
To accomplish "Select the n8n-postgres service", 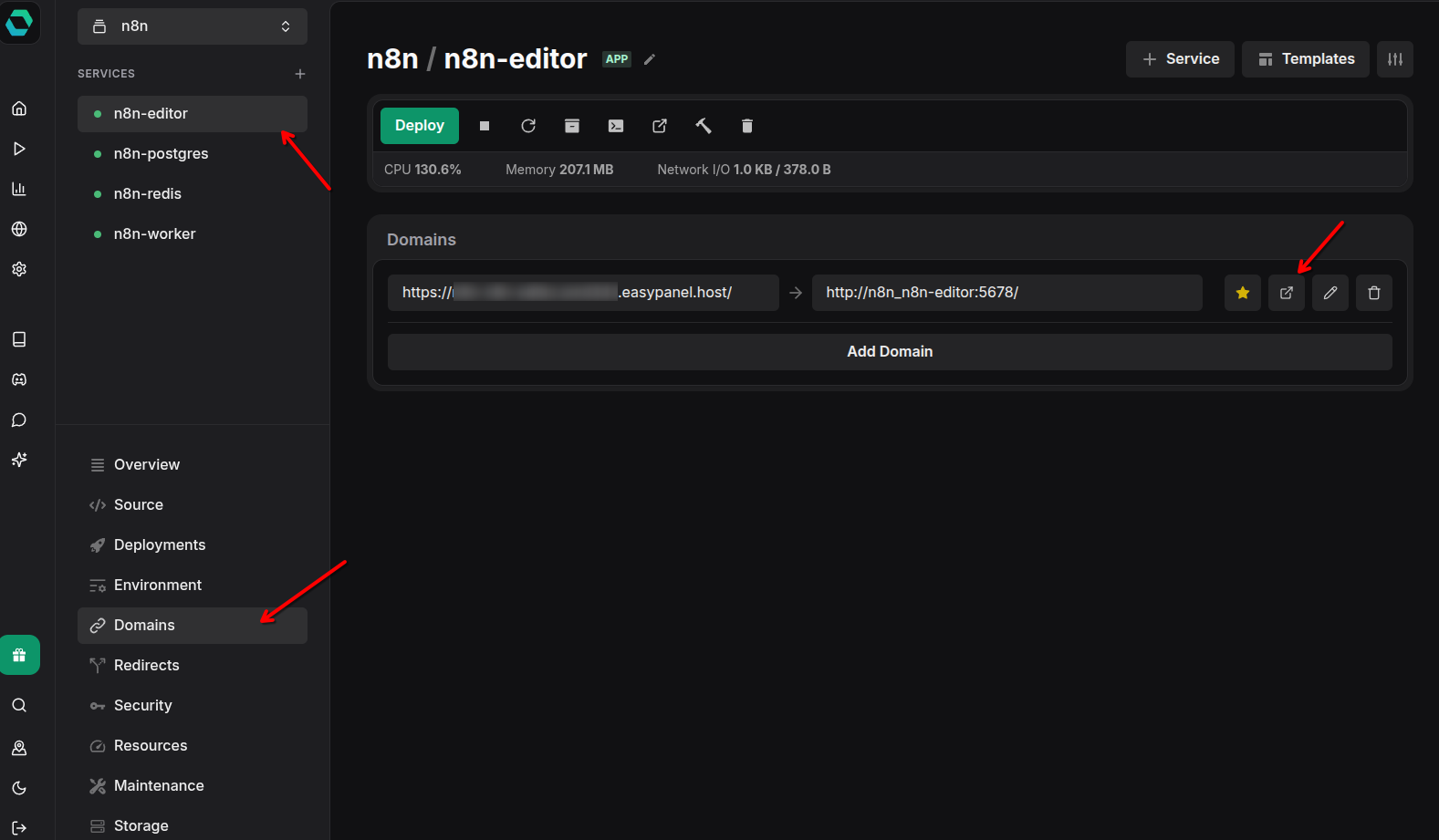I will click(x=193, y=154).
